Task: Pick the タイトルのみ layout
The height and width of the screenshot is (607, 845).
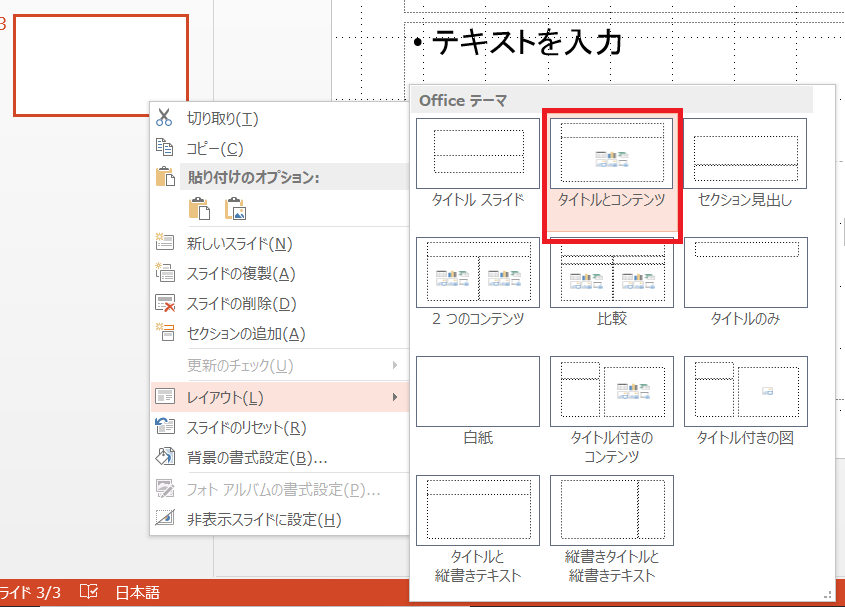Action: point(745,282)
